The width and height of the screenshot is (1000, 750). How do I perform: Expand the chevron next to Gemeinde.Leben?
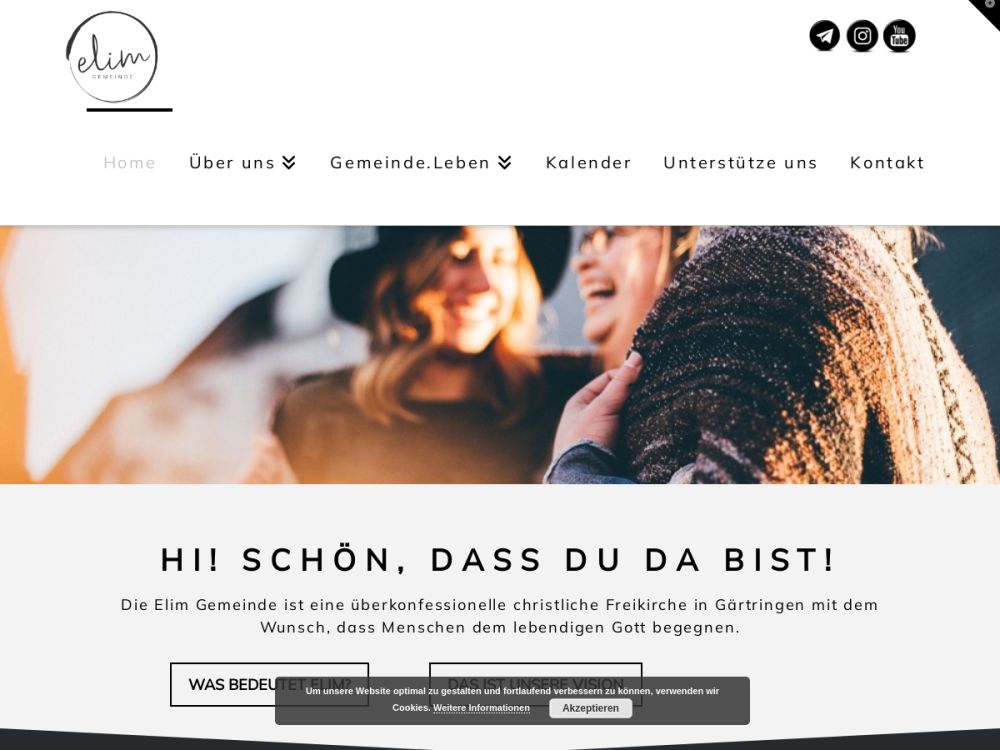(x=505, y=163)
